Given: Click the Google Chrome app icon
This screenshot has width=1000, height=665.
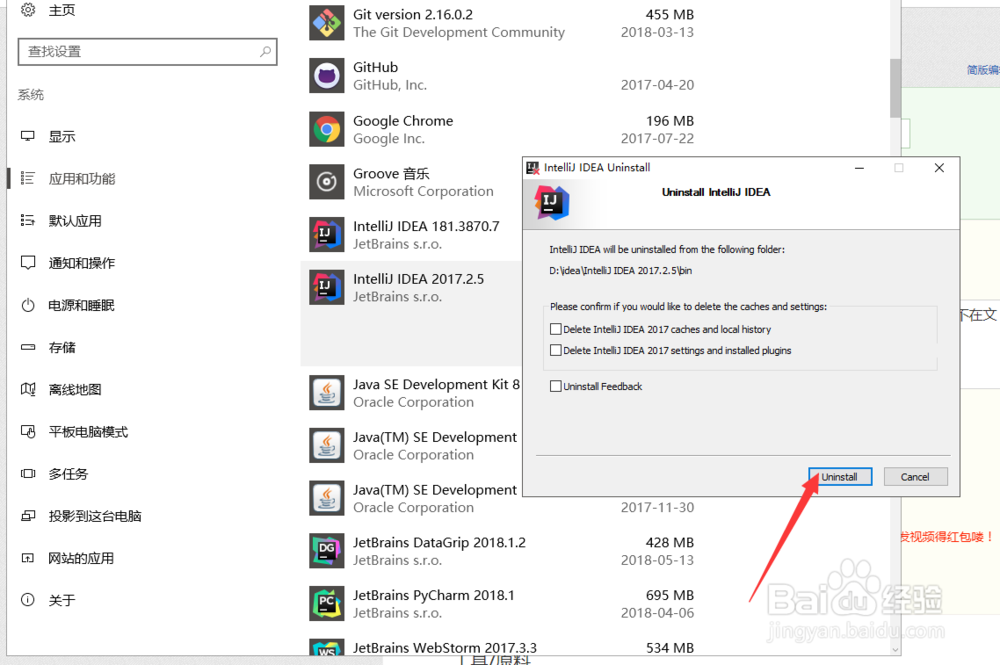Looking at the screenshot, I should [327, 129].
